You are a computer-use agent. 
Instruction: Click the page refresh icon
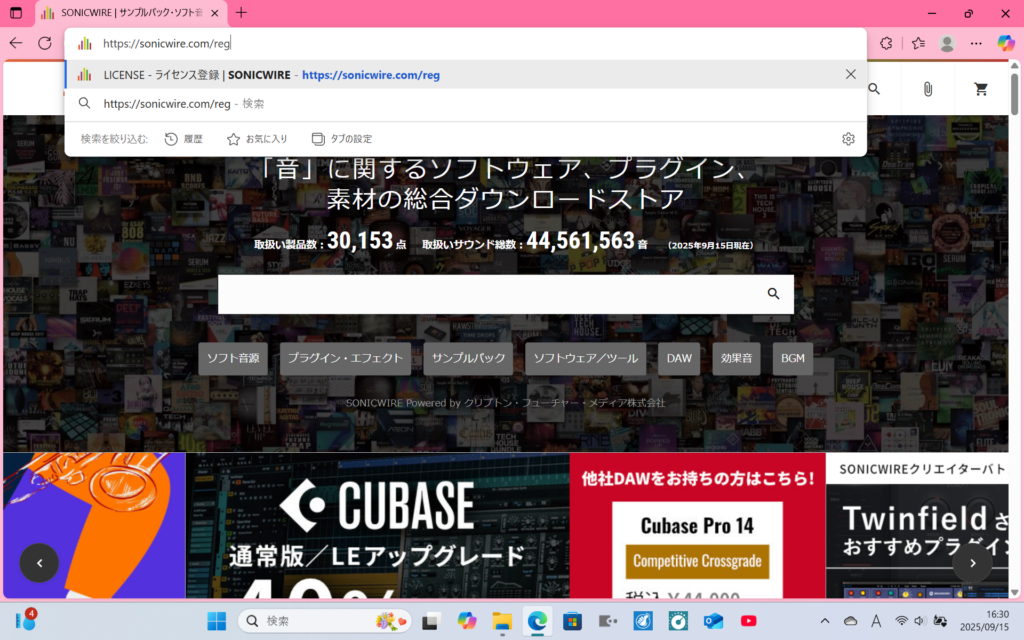[x=45, y=43]
